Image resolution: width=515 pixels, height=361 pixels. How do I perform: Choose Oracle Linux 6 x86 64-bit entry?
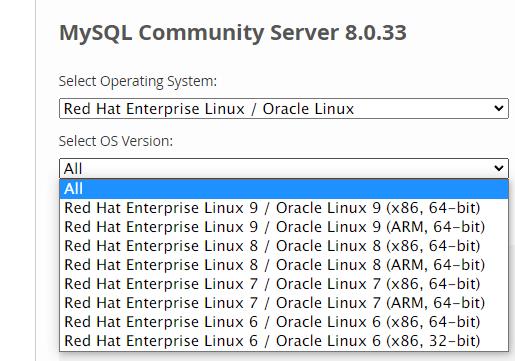284,322
